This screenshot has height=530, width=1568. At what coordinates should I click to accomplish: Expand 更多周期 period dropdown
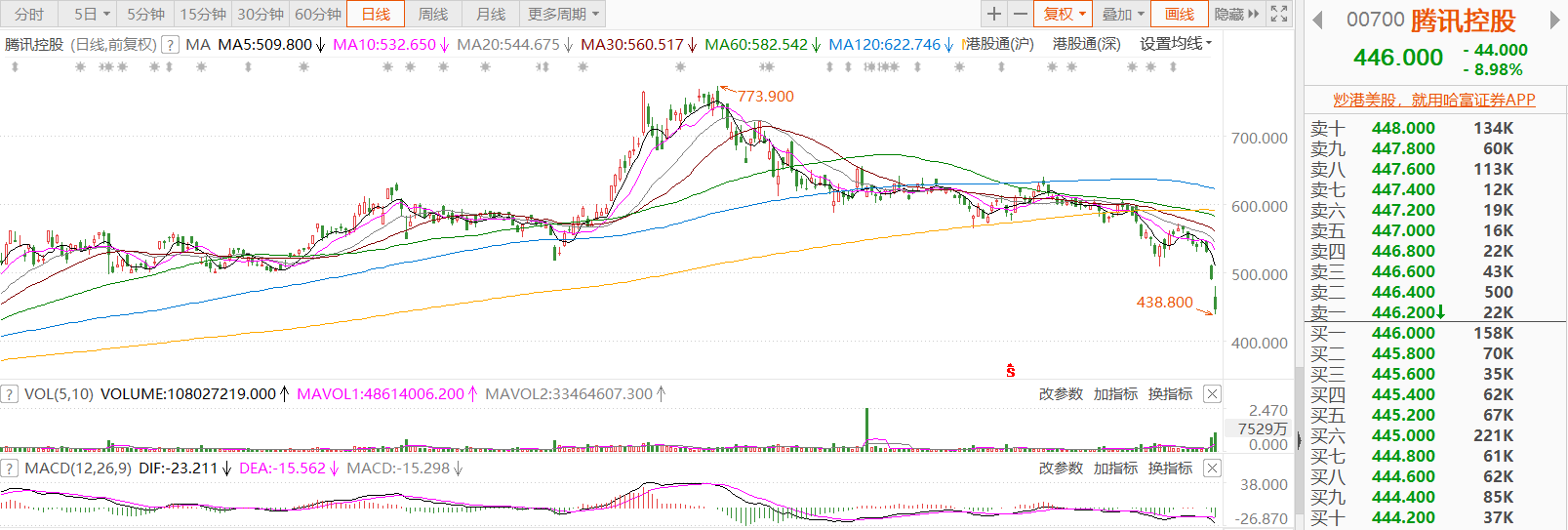(x=563, y=14)
